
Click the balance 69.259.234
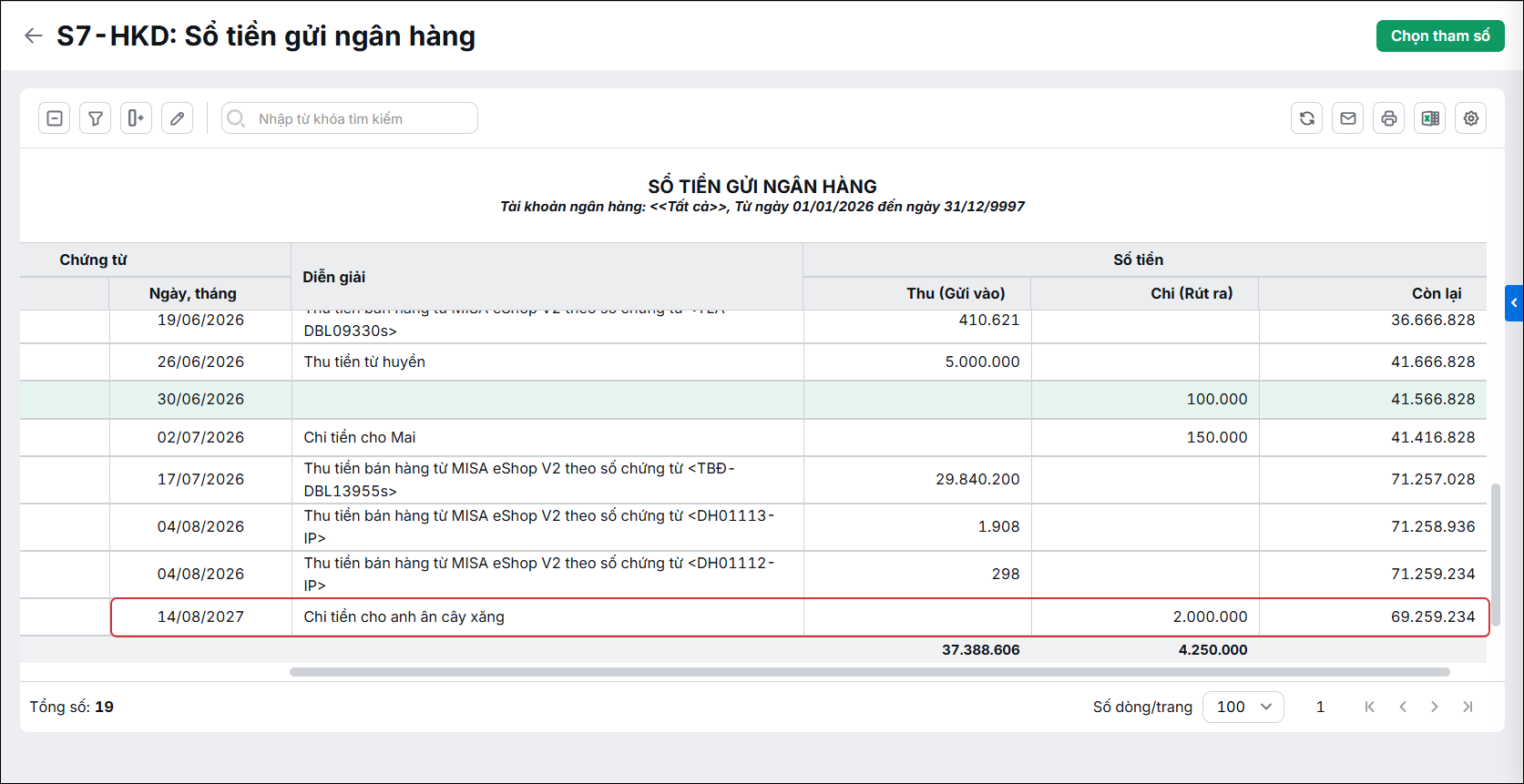[1433, 616]
